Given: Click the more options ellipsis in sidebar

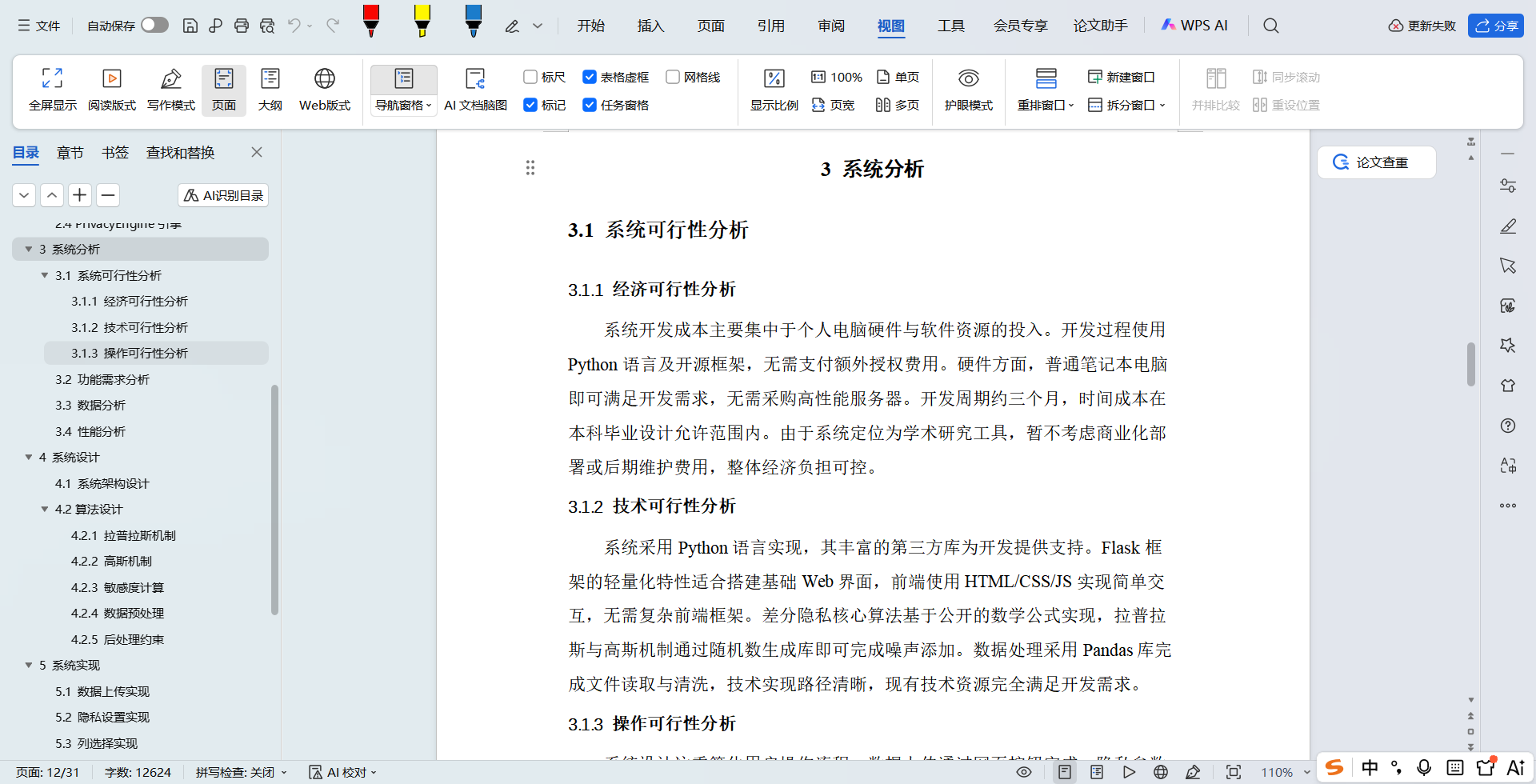Looking at the screenshot, I should tap(1508, 506).
